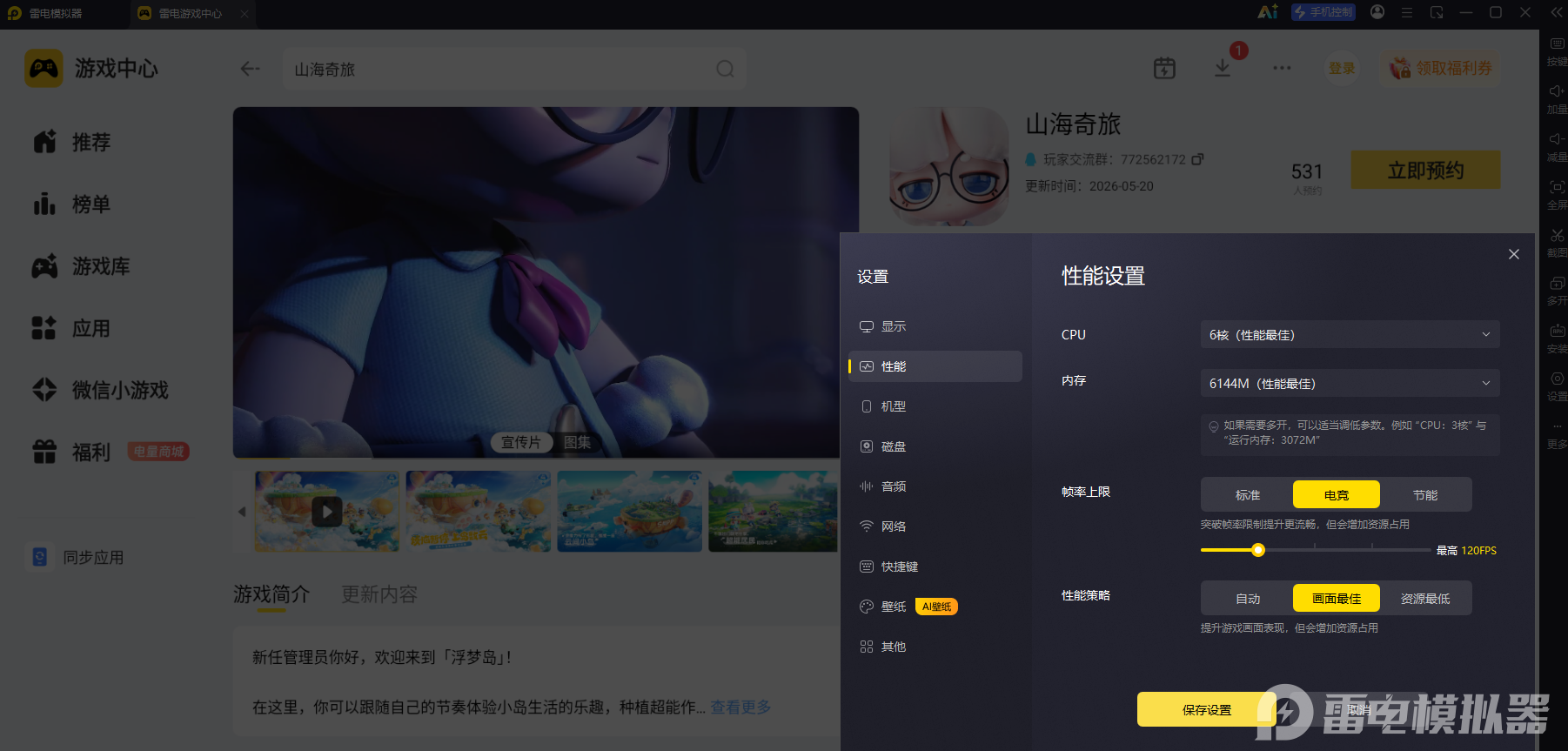Screen dimensions: 1568x751
Task: Open 快捷键 shortcut settings
Action: pos(935,567)
